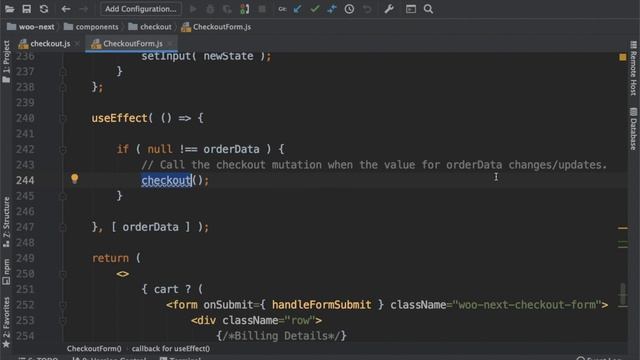This screenshot has height=360, width=640.
Task: Open the Z: Structure tool window
Action: 6,222
